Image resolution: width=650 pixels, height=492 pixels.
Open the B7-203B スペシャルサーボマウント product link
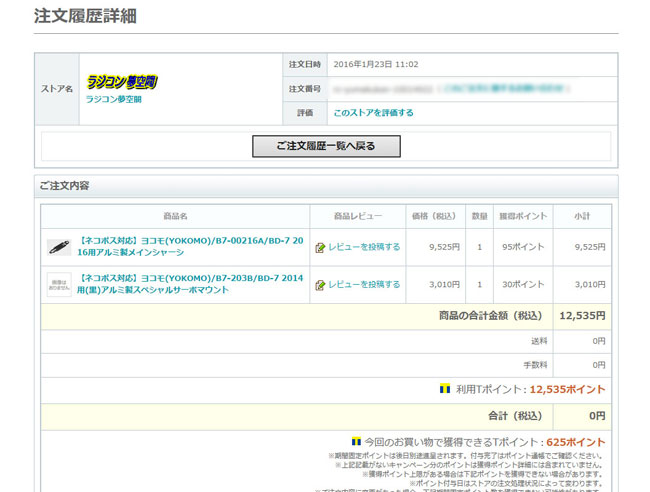(190, 284)
